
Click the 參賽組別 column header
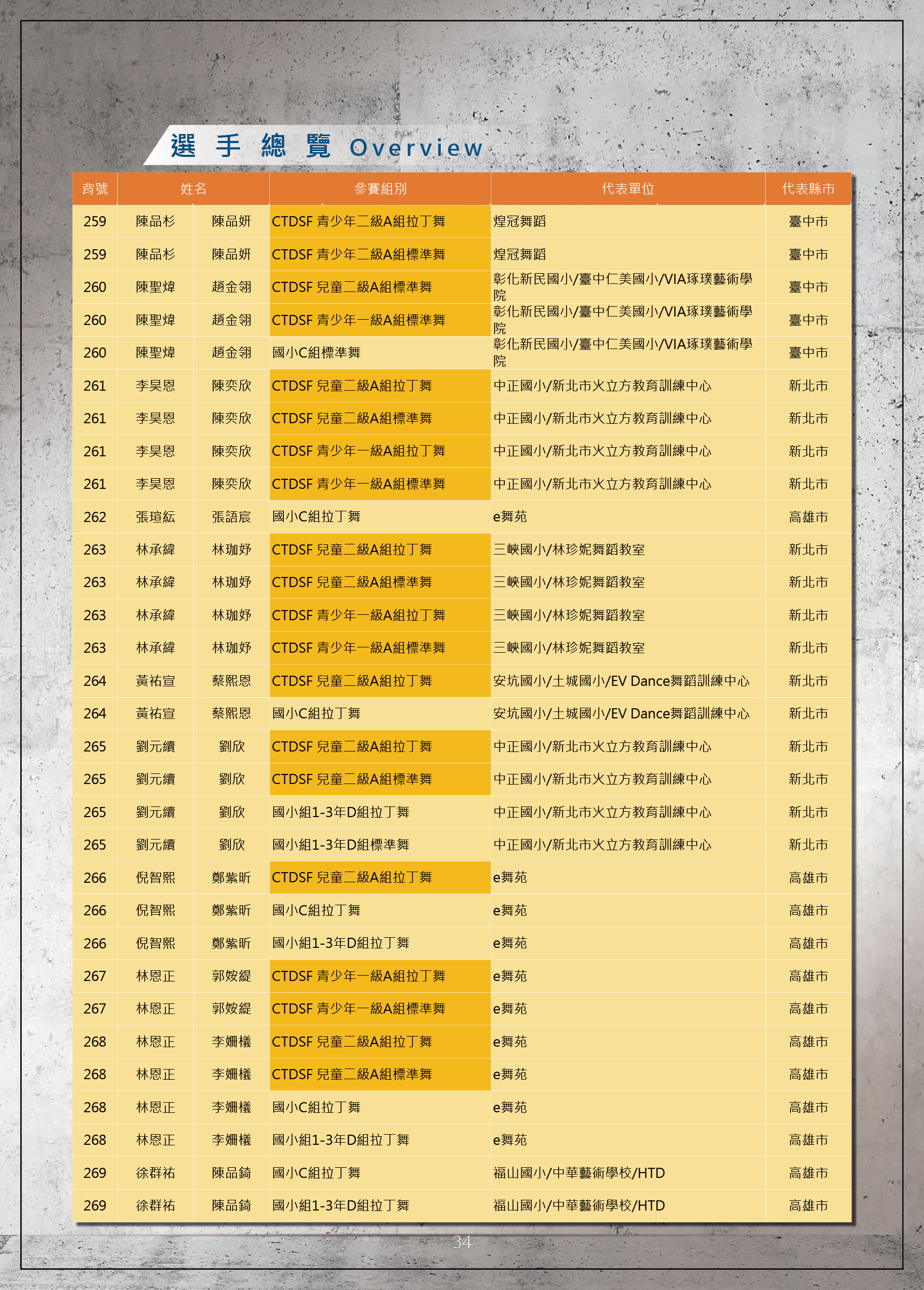(x=380, y=189)
